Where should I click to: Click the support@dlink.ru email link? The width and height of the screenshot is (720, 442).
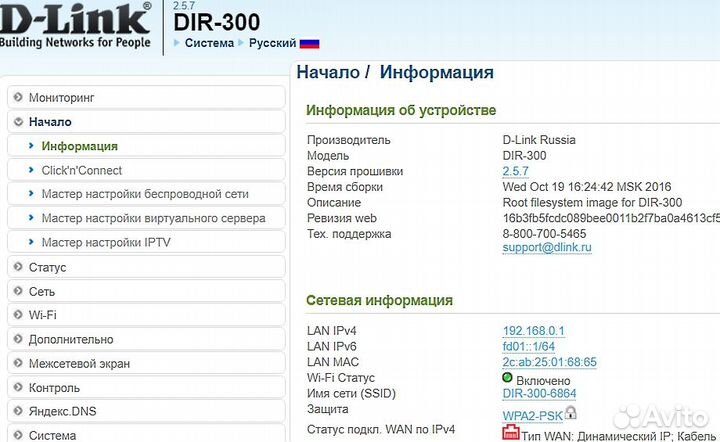pos(547,247)
